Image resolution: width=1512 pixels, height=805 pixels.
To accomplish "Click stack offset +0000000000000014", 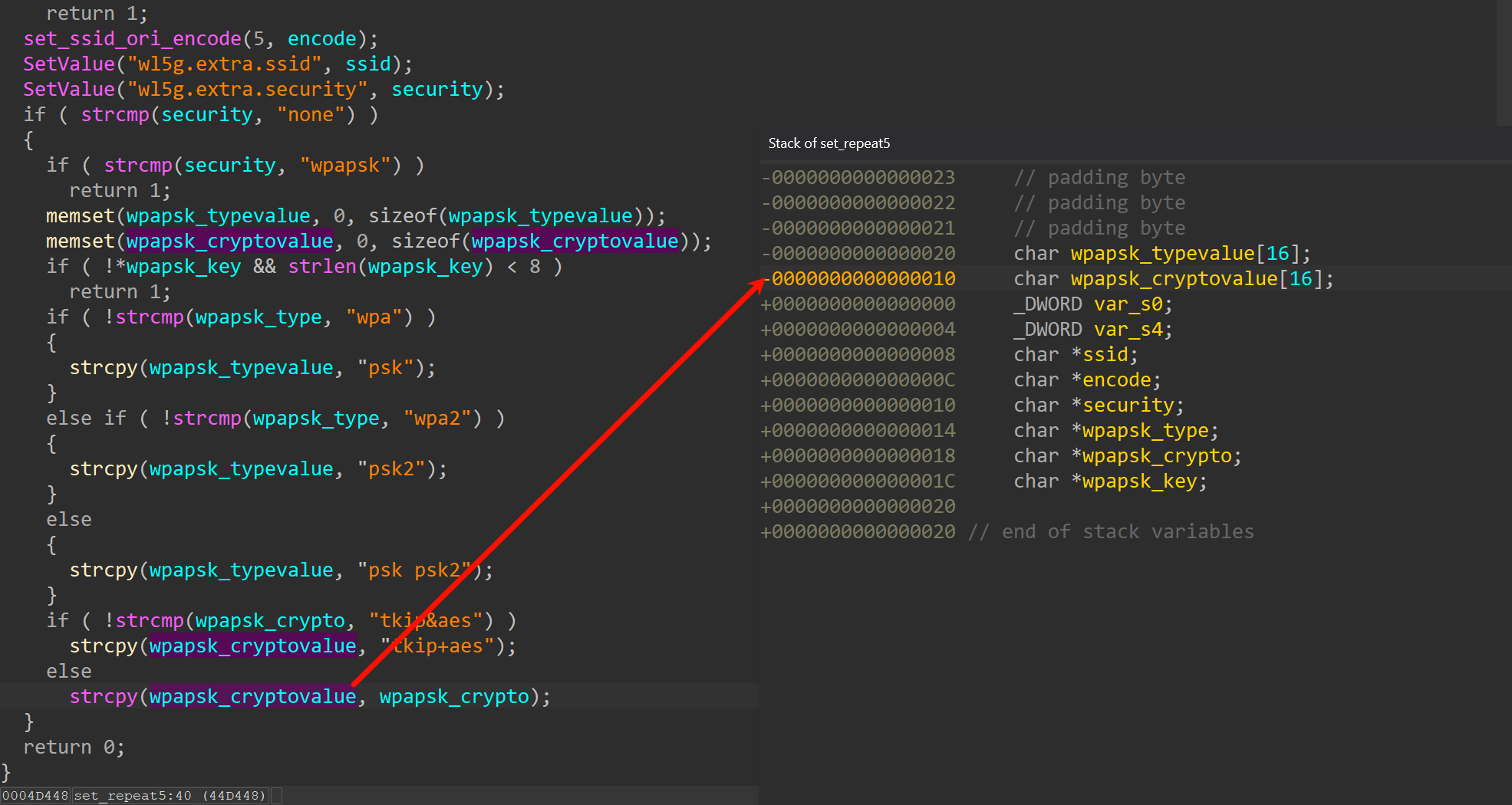I will [x=858, y=430].
